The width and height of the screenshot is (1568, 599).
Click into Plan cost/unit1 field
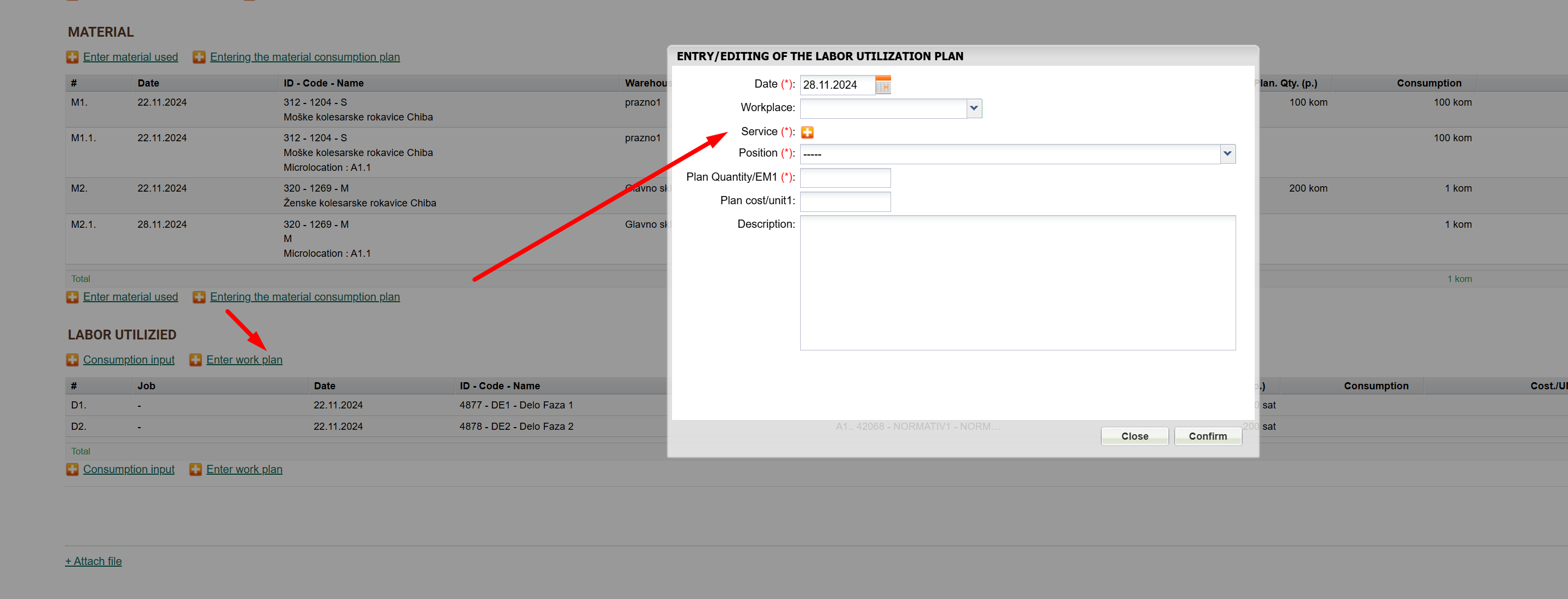coord(845,201)
